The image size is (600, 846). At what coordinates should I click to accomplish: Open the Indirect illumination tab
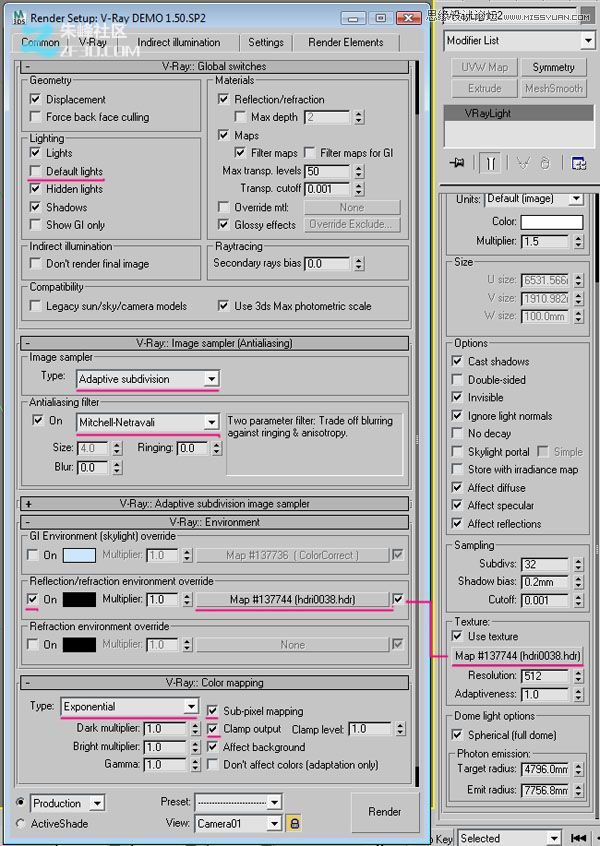click(179, 42)
